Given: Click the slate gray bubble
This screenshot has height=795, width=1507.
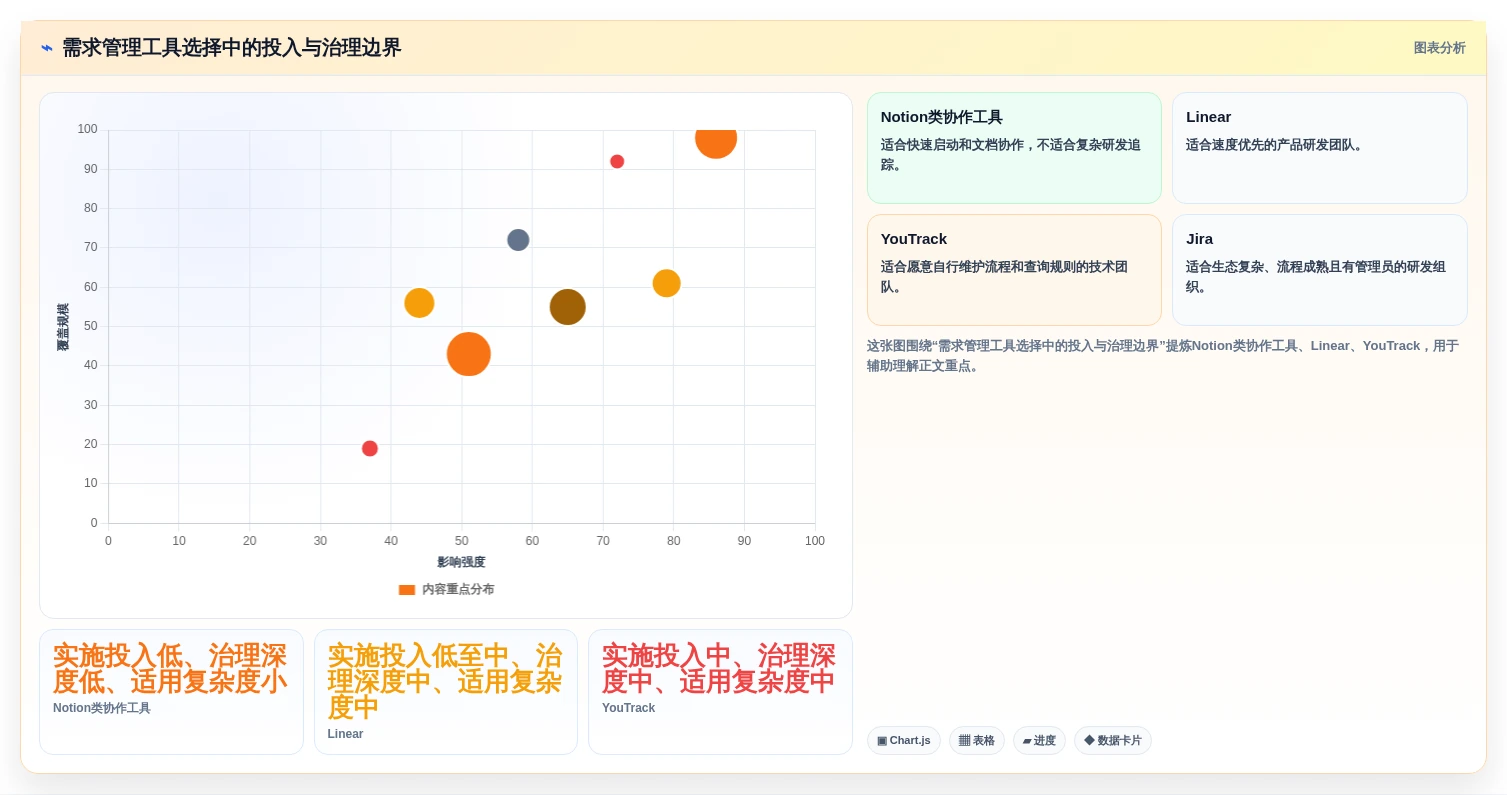Looking at the screenshot, I should tap(518, 240).
